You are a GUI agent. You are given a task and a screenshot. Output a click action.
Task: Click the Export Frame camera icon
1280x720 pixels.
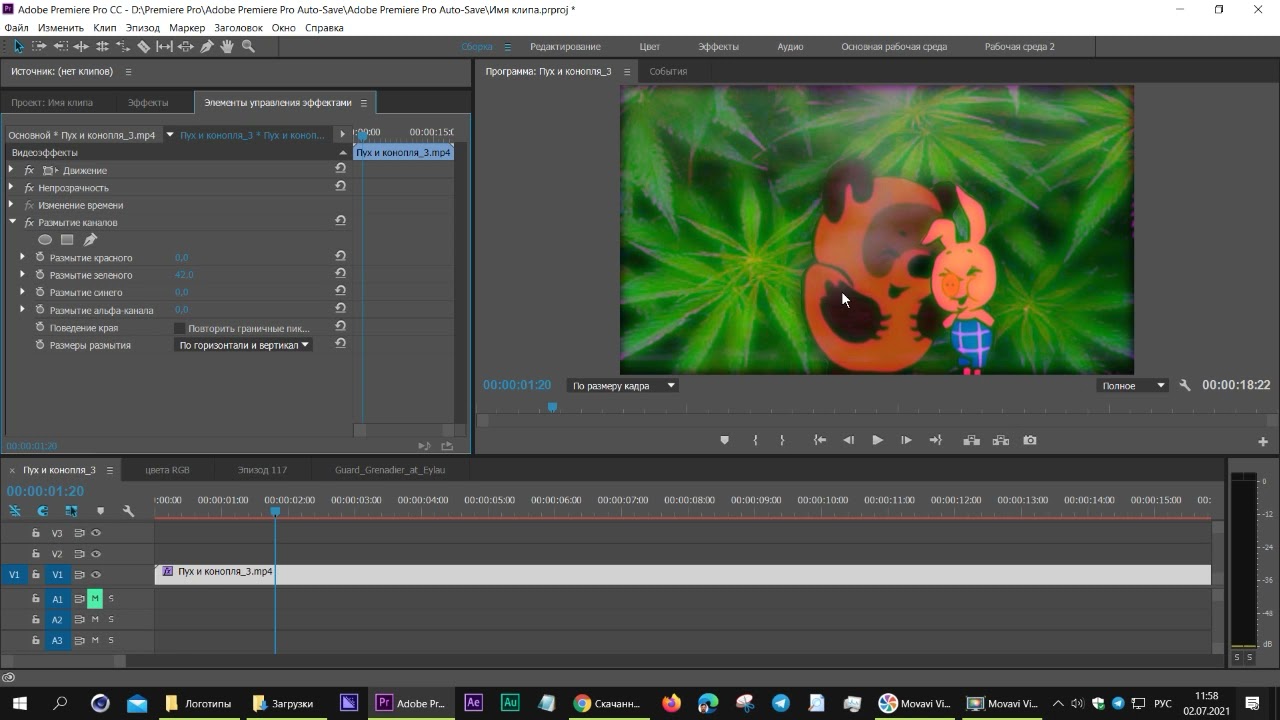click(x=1030, y=440)
